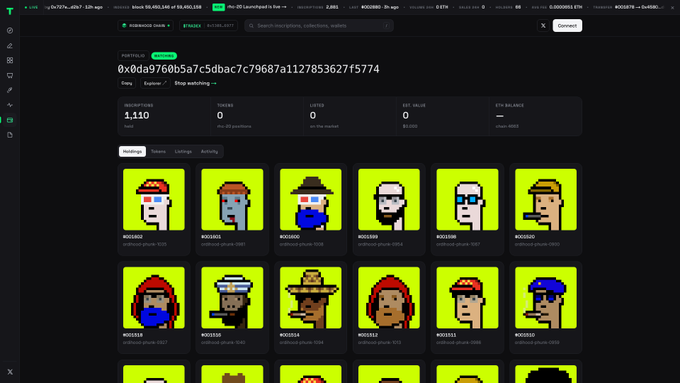Click last inscription #002880 ticker entry
Image resolution: width=680 pixels, height=383 pixels.
[374, 7]
